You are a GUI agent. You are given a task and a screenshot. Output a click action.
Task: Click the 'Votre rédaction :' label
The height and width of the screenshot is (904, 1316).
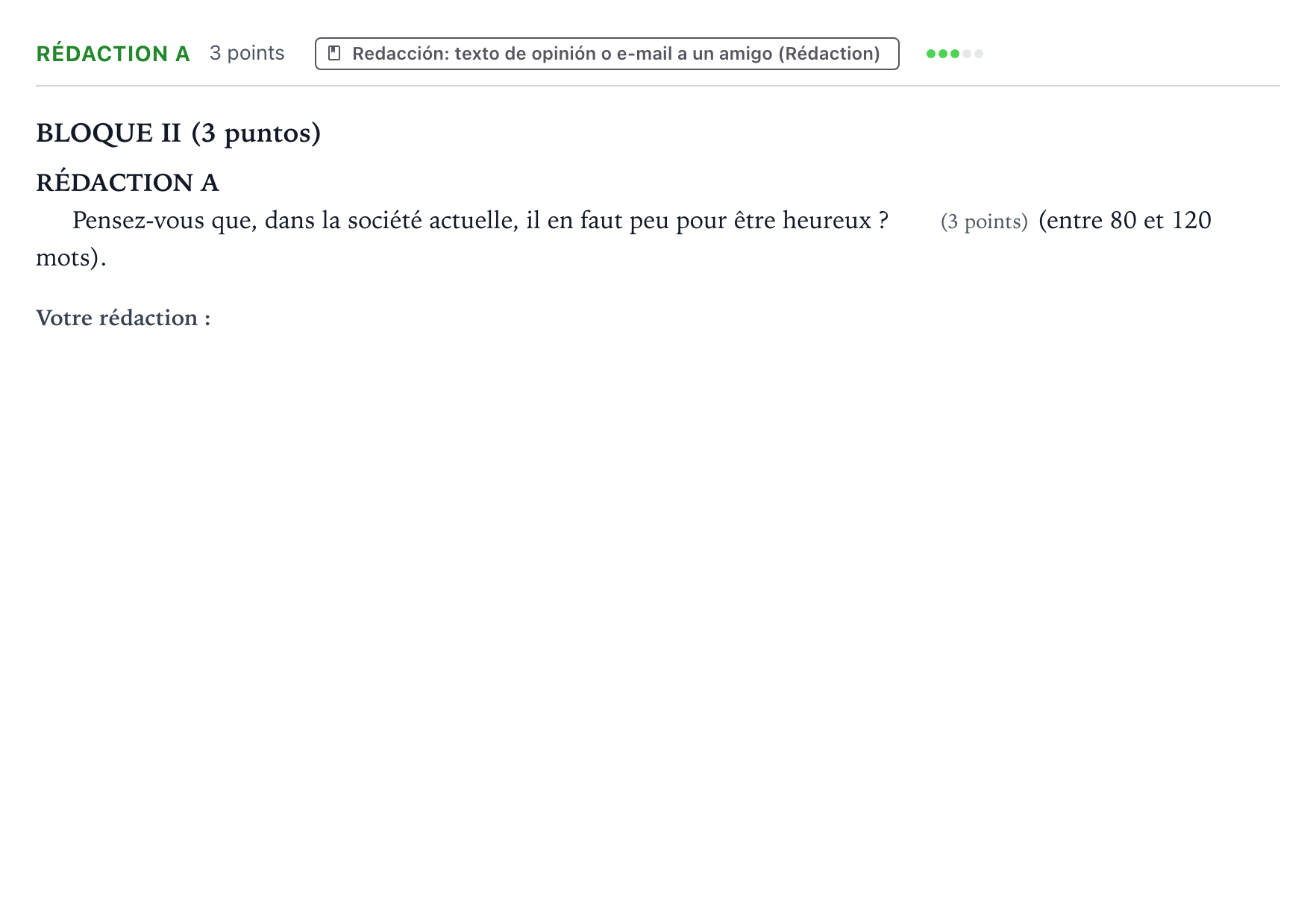coord(123,318)
